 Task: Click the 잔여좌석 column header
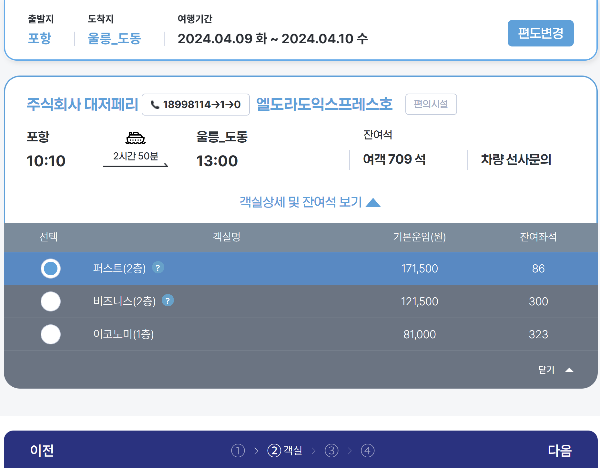click(x=538, y=237)
